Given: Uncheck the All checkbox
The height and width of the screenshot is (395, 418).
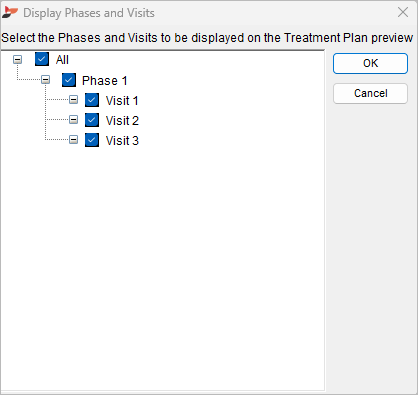Looking at the screenshot, I should (42, 59).
